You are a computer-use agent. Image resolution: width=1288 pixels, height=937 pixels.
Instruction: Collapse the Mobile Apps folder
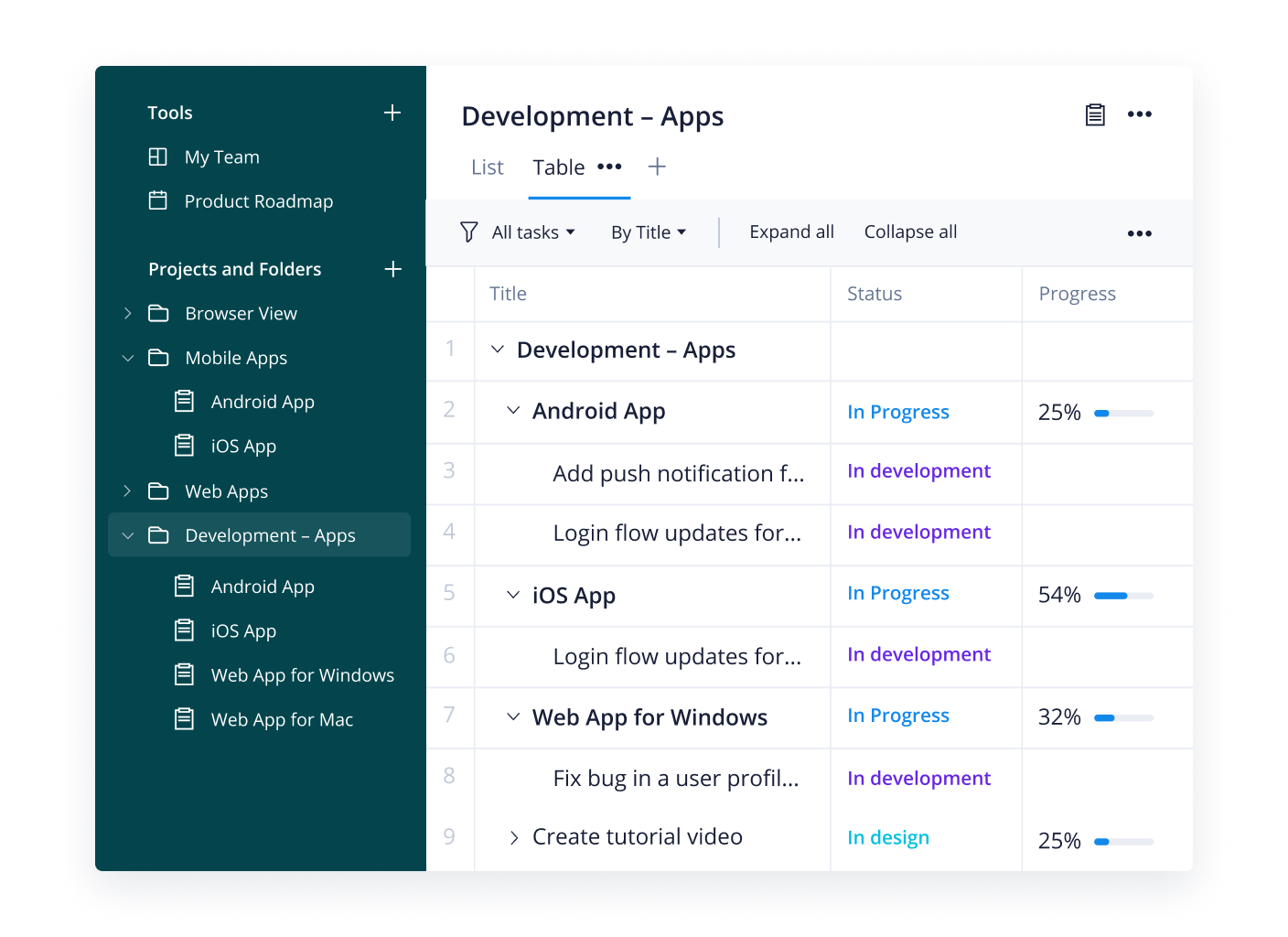point(128,358)
